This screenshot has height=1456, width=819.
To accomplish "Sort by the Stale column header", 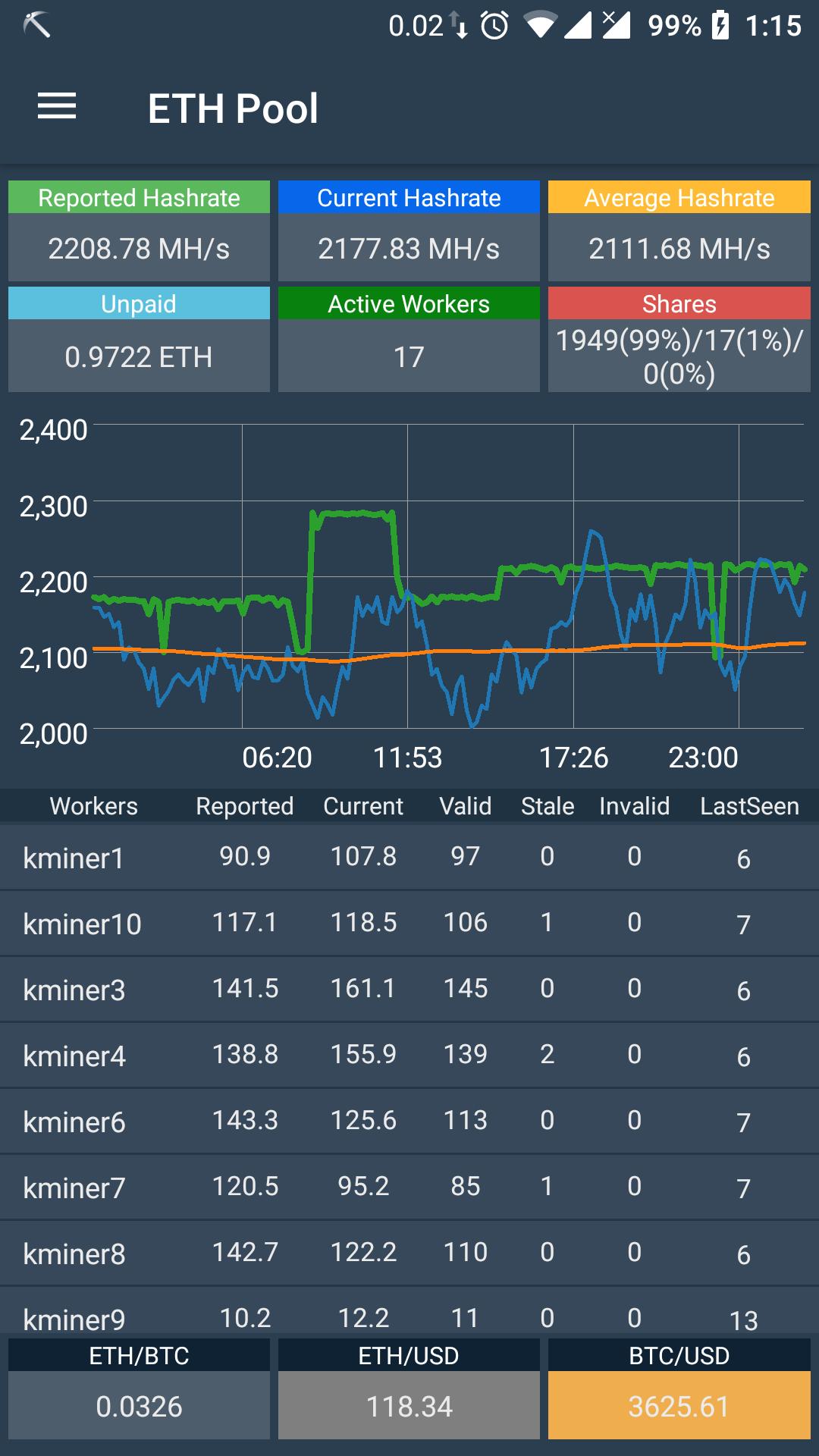I will (x=548, y=806).
